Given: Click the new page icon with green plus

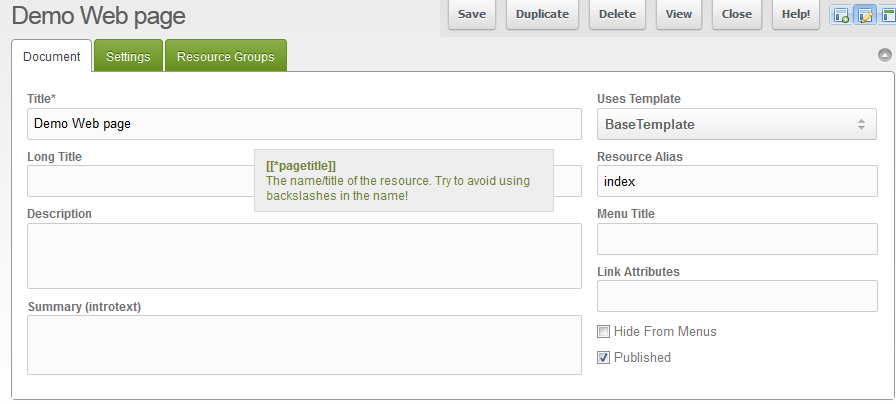Looking at the screenshot, I should point(841,15).
